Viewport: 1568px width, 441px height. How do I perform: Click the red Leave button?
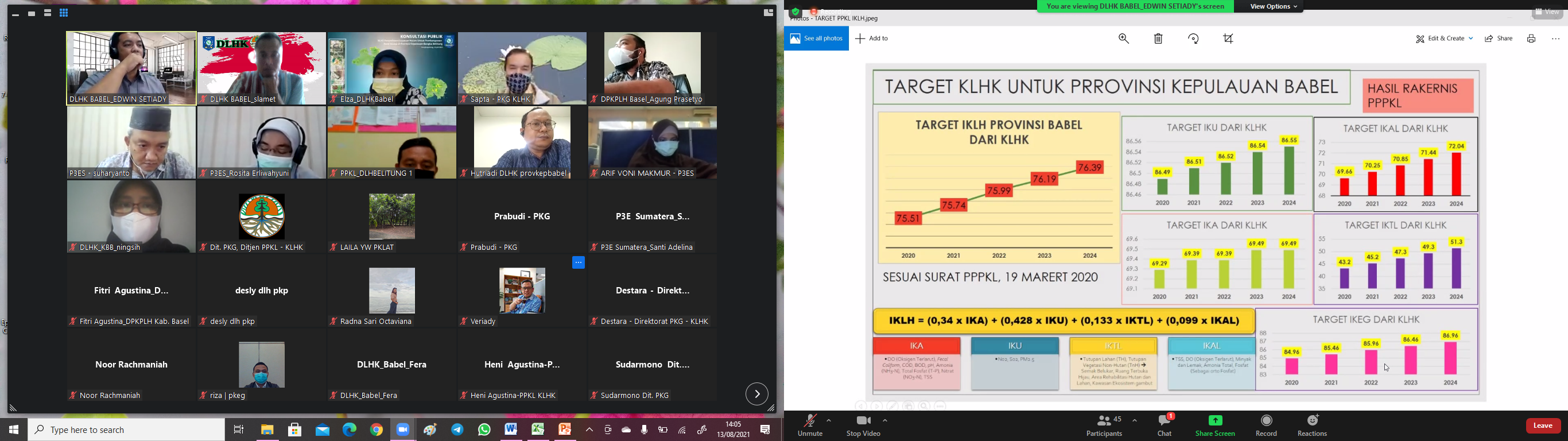[x=1543, y=425]
